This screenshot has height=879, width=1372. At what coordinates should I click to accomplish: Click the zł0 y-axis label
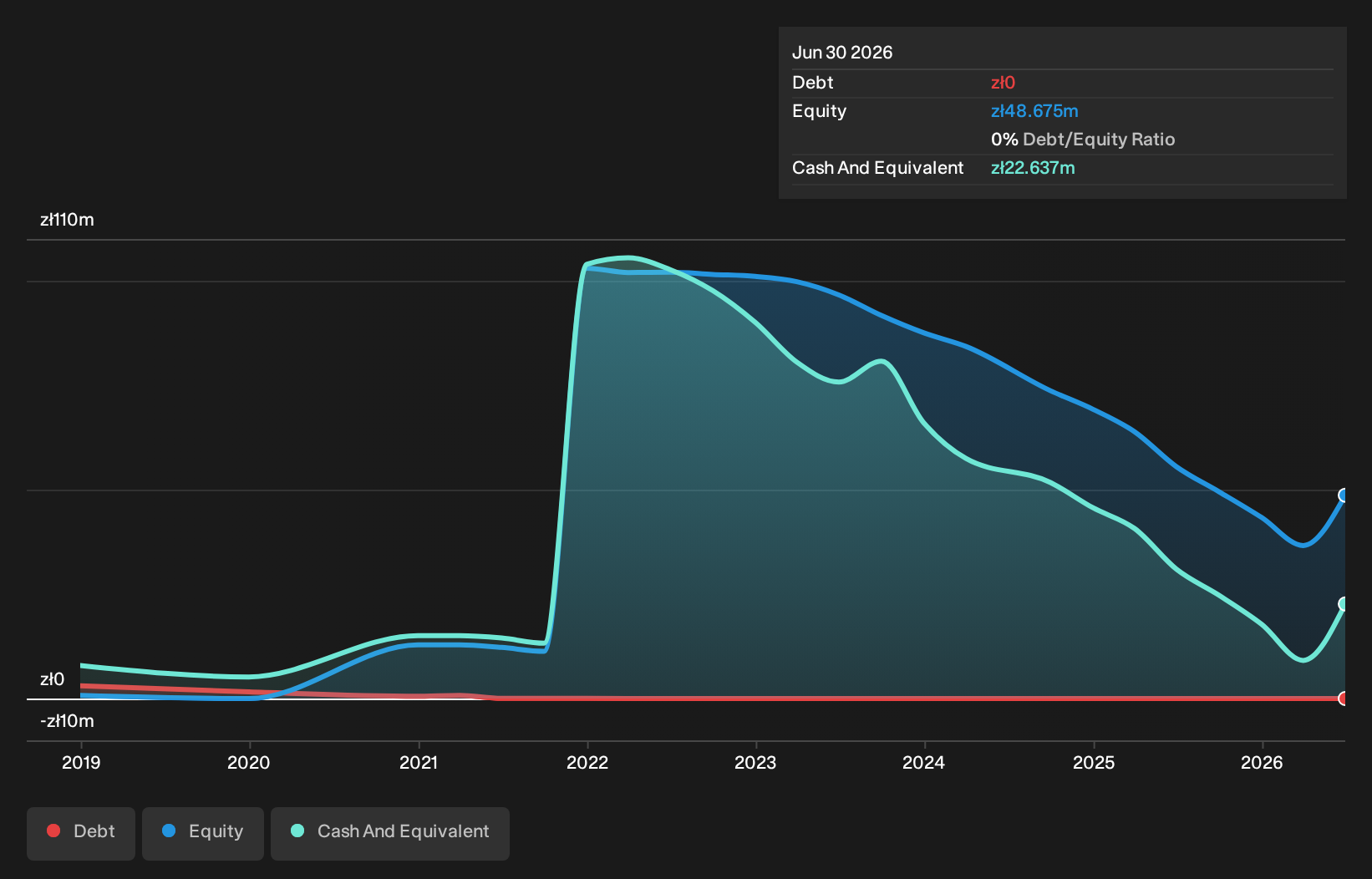coord(52,679)
